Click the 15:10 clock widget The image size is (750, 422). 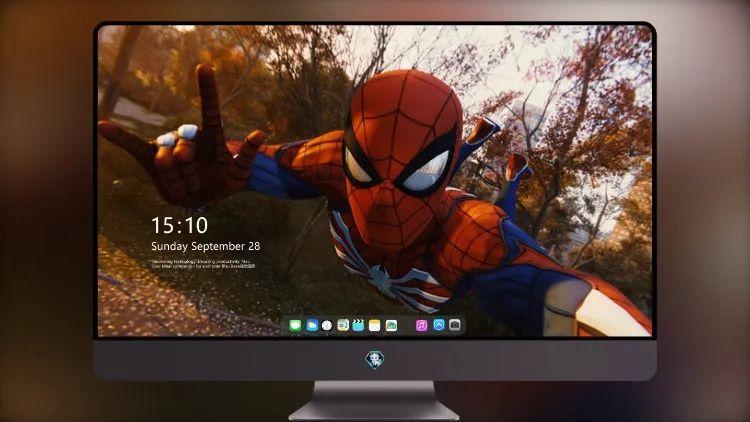click(179, 225)
